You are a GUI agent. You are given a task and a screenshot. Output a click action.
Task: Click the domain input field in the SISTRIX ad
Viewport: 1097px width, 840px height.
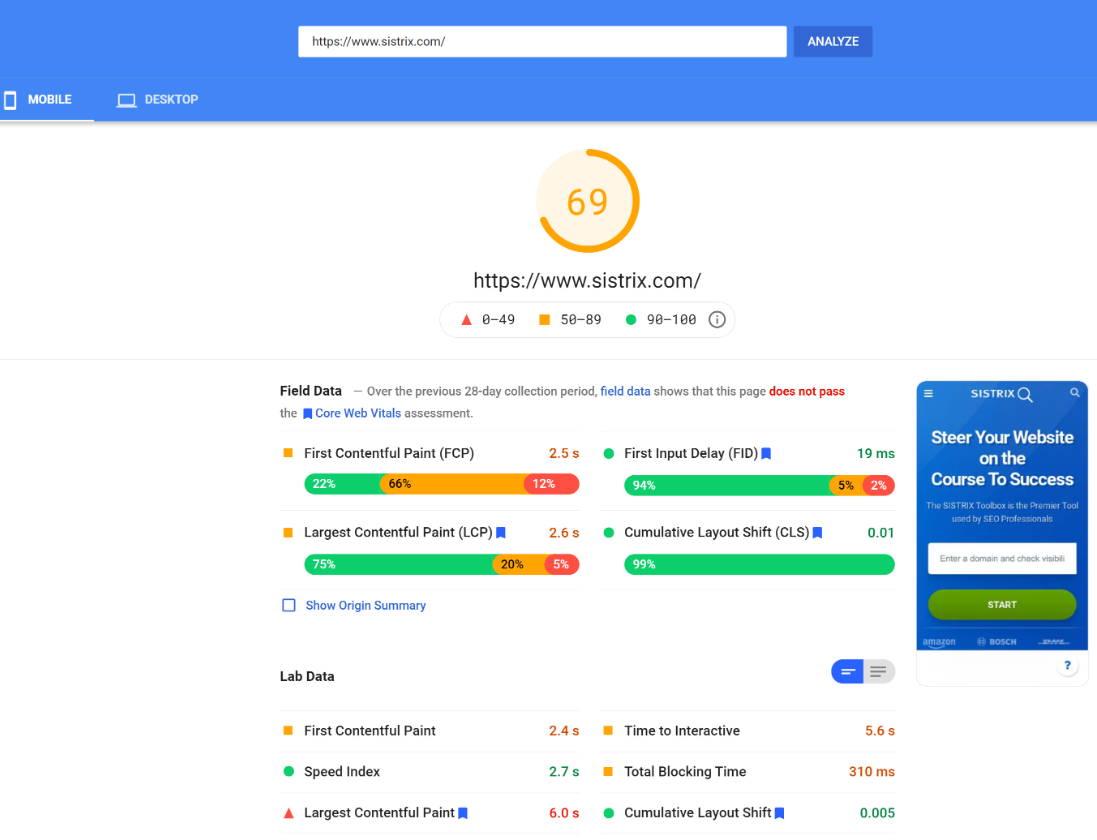click(x=1001, y=559)
